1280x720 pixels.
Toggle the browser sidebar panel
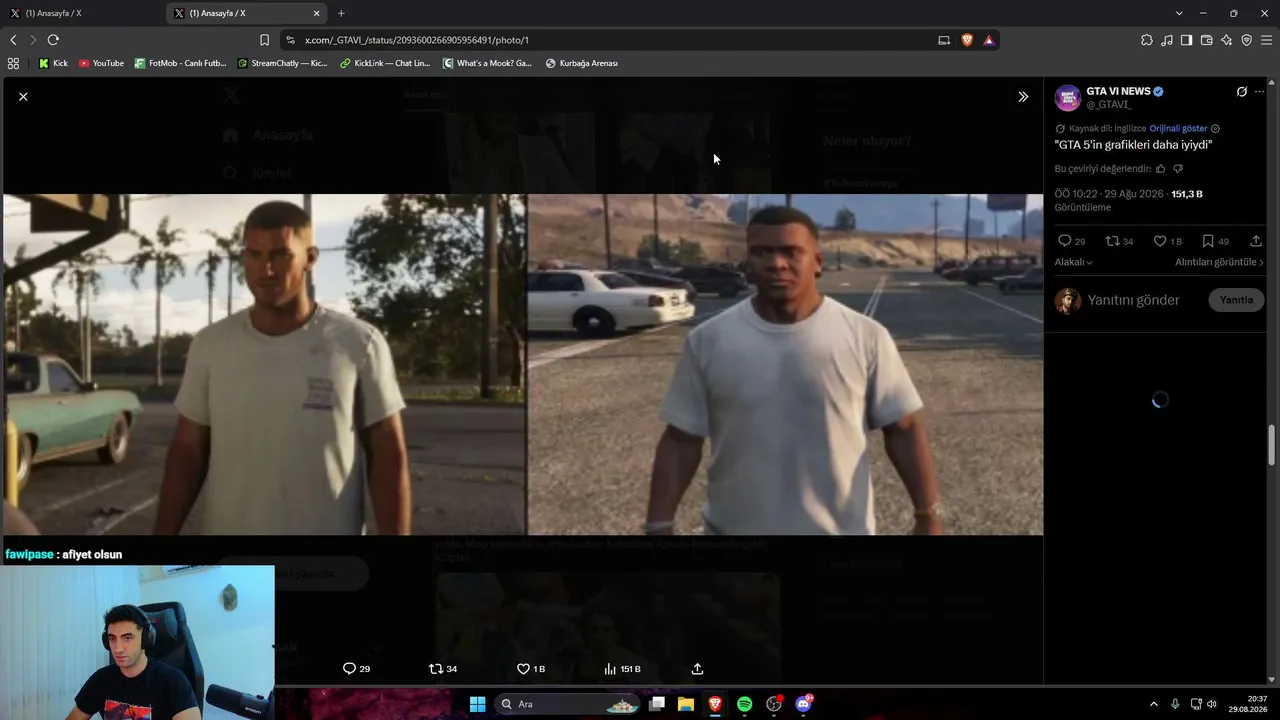click(1186, 40)
